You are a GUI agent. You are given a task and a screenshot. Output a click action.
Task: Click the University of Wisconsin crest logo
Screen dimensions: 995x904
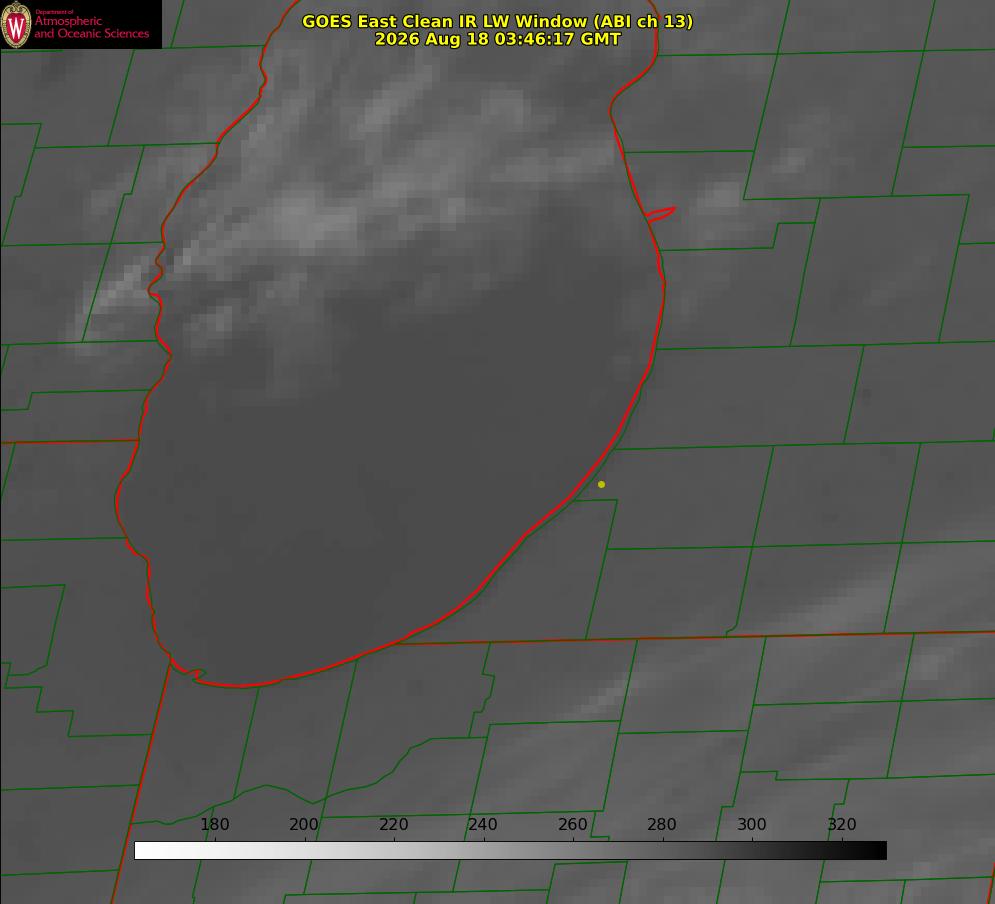coord(16,24)
